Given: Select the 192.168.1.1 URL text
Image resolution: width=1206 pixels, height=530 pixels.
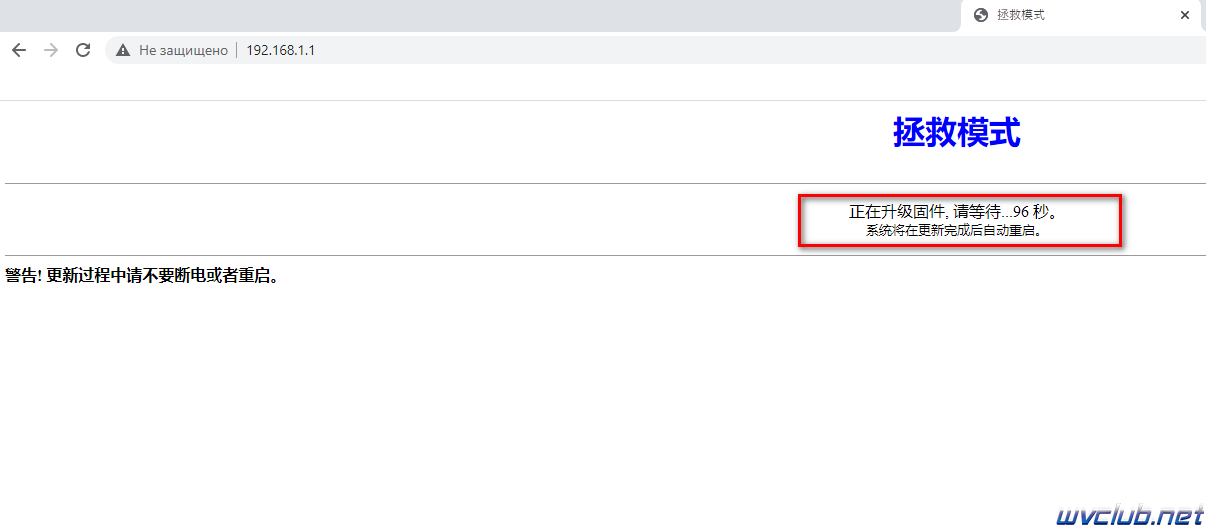Looking at the screenshot, I should click(x=281, y=50).
